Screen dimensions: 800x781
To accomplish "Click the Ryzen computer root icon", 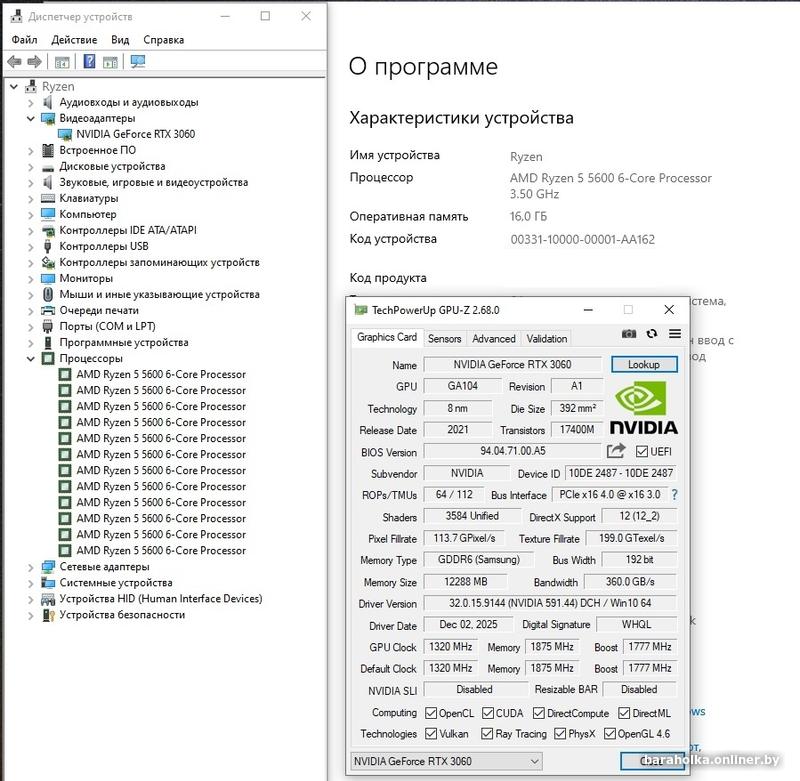I will click(x=31, y=86).
